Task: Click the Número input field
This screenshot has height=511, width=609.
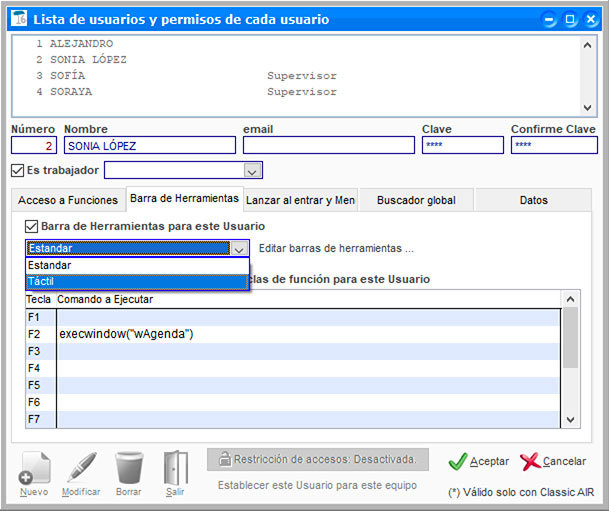Action: click(x=34, y=146)
